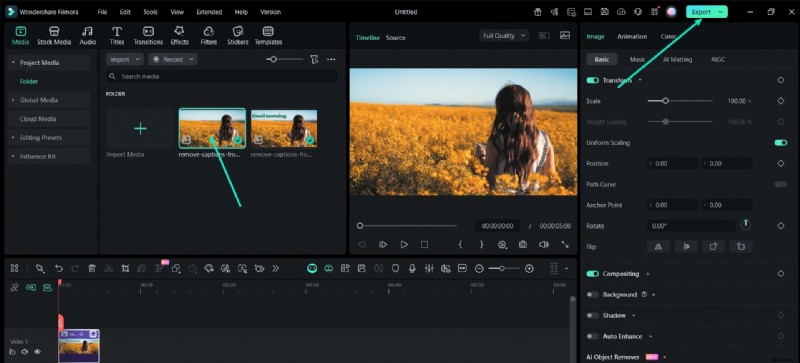Viewport: 800px width, 363px height.
Task: Switch to the Animation tab
Action: 632,37
